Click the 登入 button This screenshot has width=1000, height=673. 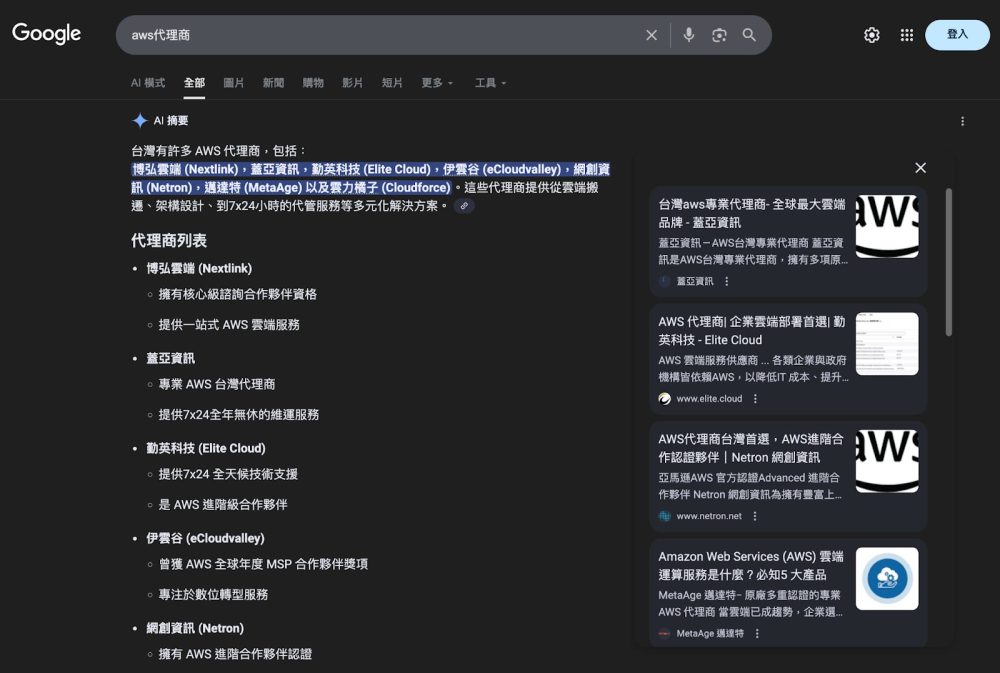click(957, 33)
